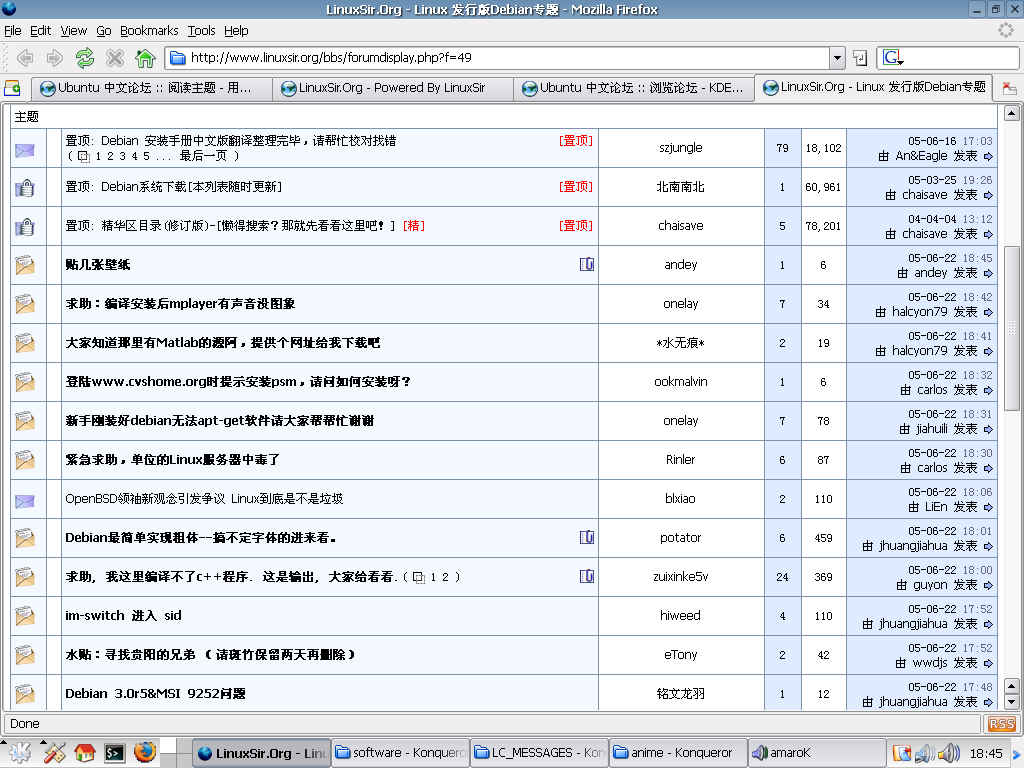Click the page scroll-up arrow at top

[1012, 114]
